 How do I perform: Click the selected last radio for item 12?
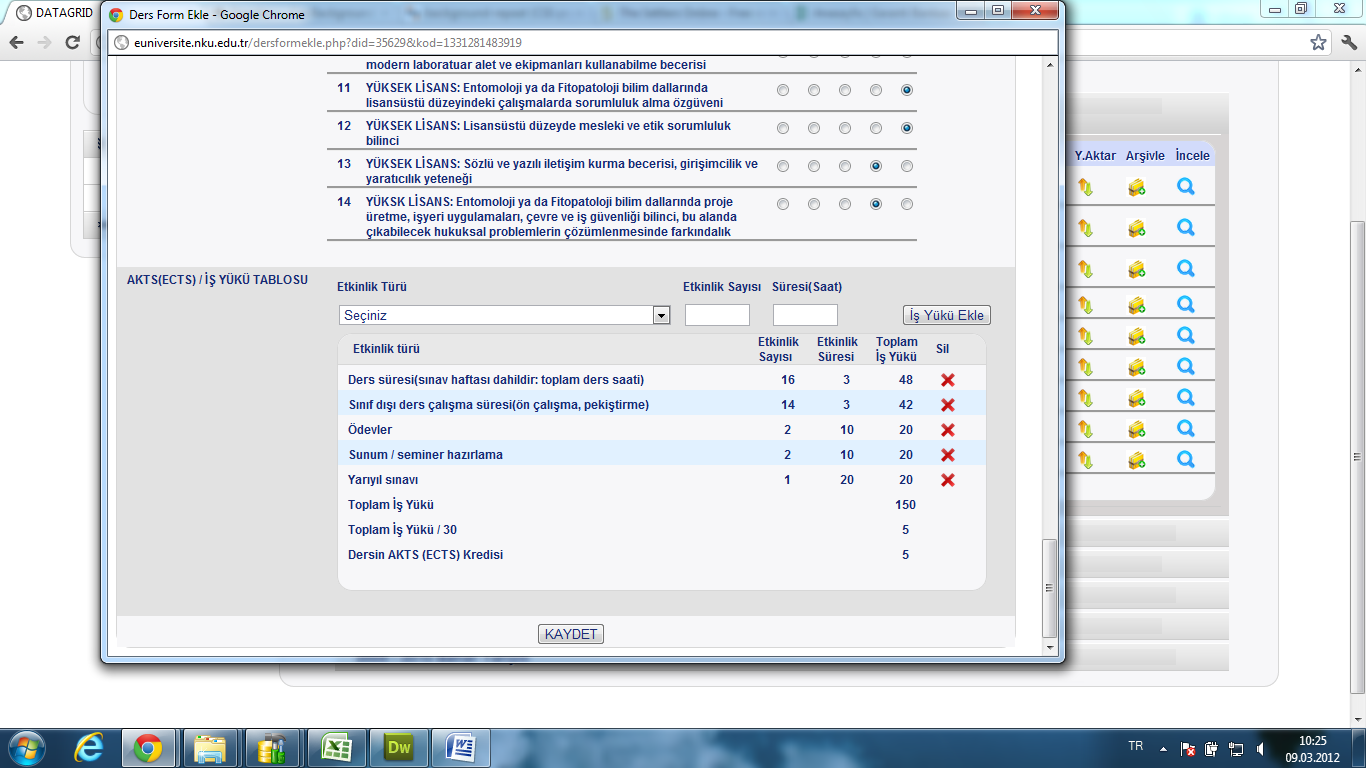click(907, 128)
